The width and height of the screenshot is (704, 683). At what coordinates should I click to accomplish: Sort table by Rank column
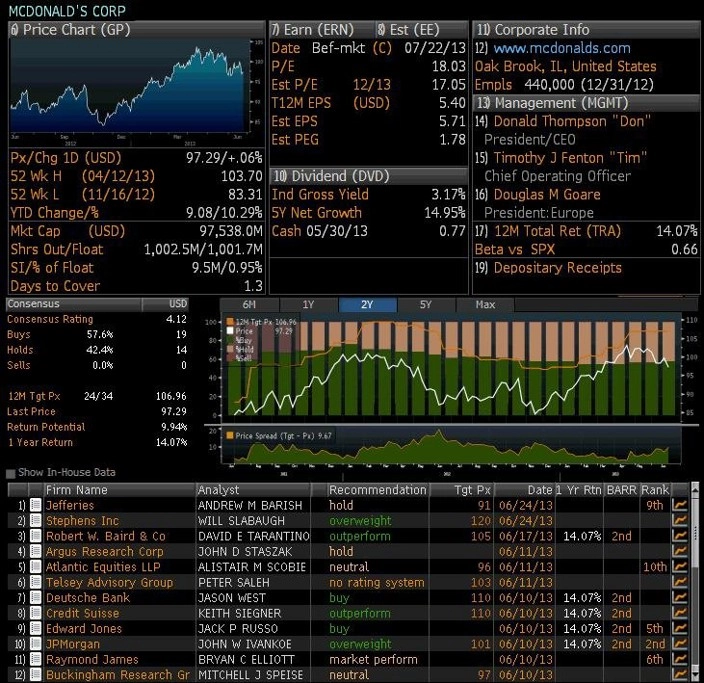pos(655,490)
